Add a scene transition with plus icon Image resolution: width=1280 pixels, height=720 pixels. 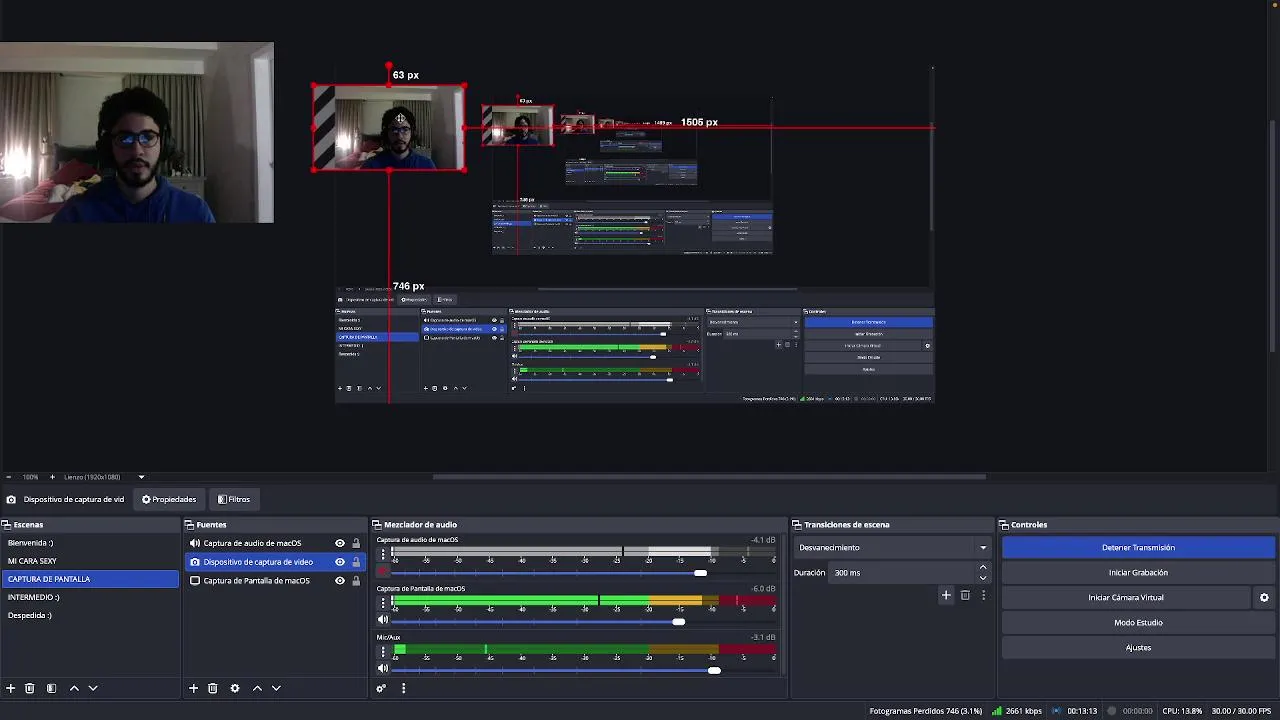pos(946,595)
